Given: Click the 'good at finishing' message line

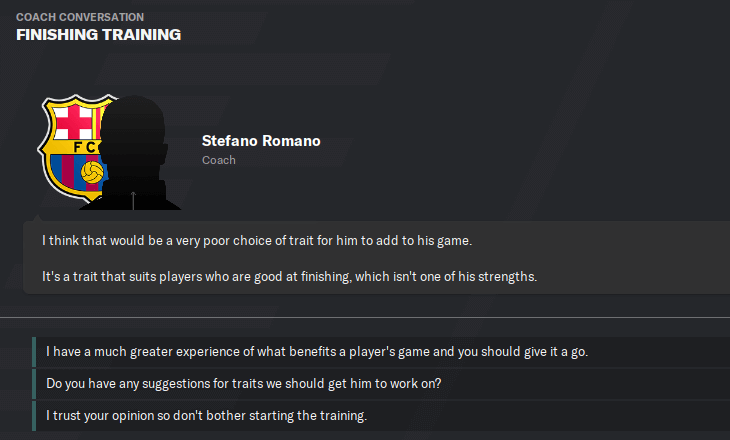Looking at the screenshot, I should pyautogui.click(x=290, y=277).
